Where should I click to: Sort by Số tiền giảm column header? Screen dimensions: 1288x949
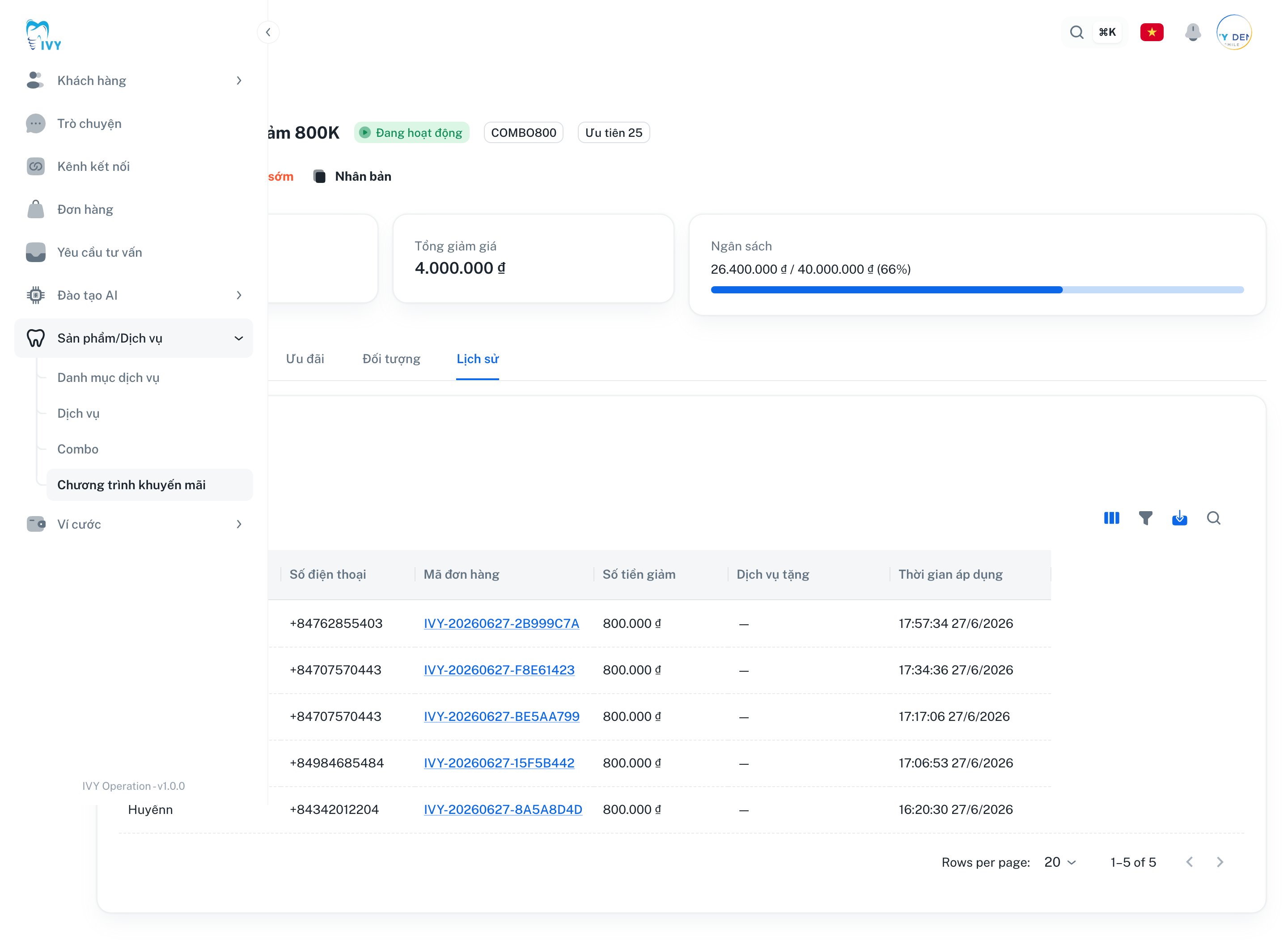coord(638,575)
